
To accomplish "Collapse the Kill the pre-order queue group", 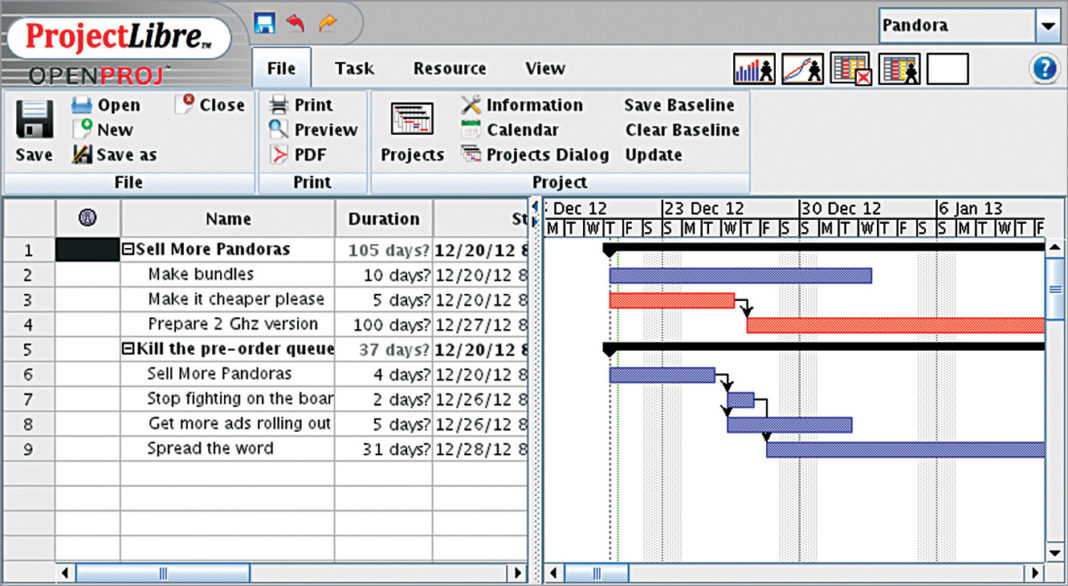I will coord(128,349).
